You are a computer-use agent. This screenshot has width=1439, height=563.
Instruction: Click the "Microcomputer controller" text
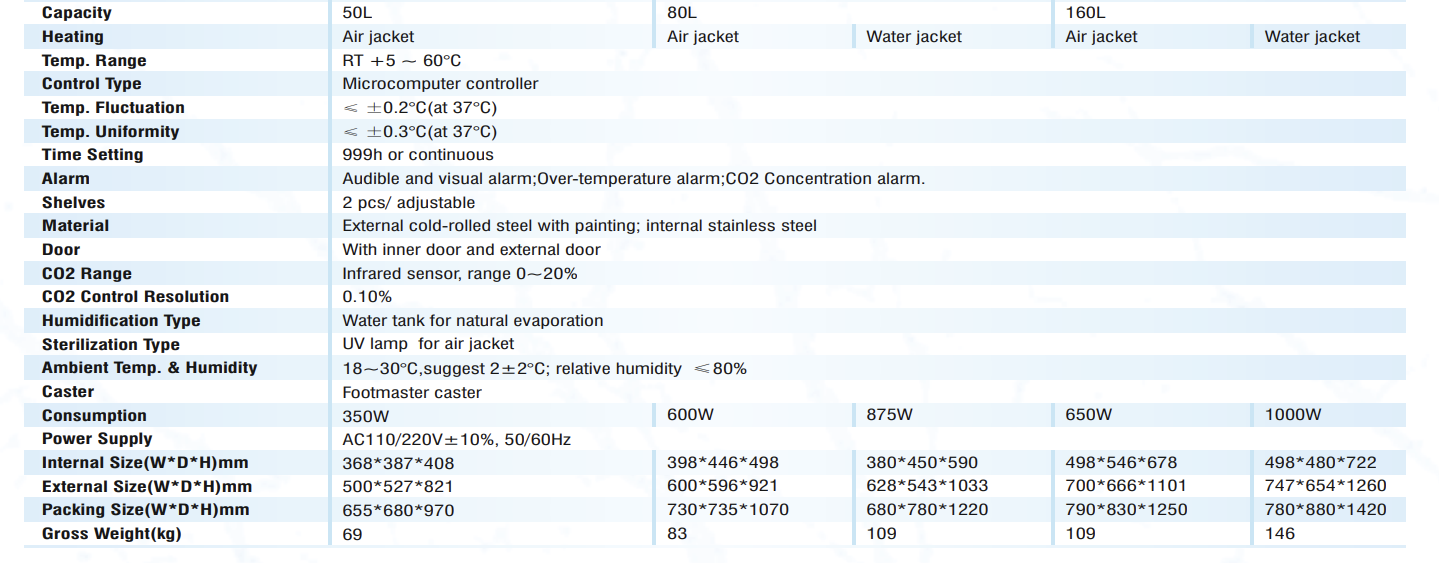440,84
